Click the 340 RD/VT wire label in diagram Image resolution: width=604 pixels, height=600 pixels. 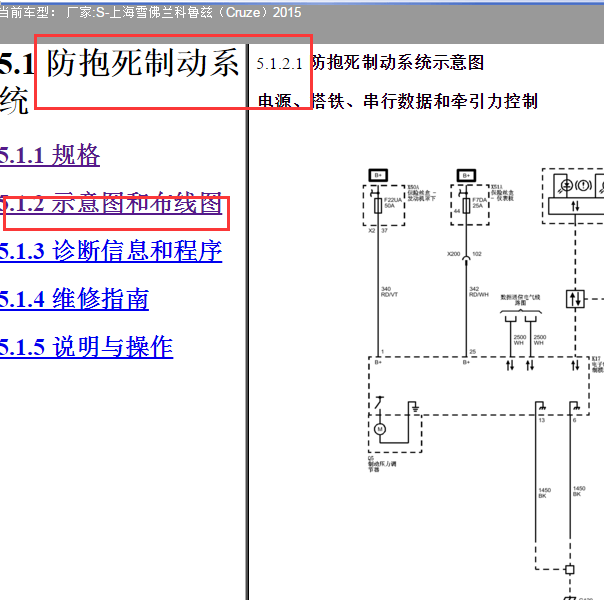point(389,292)
